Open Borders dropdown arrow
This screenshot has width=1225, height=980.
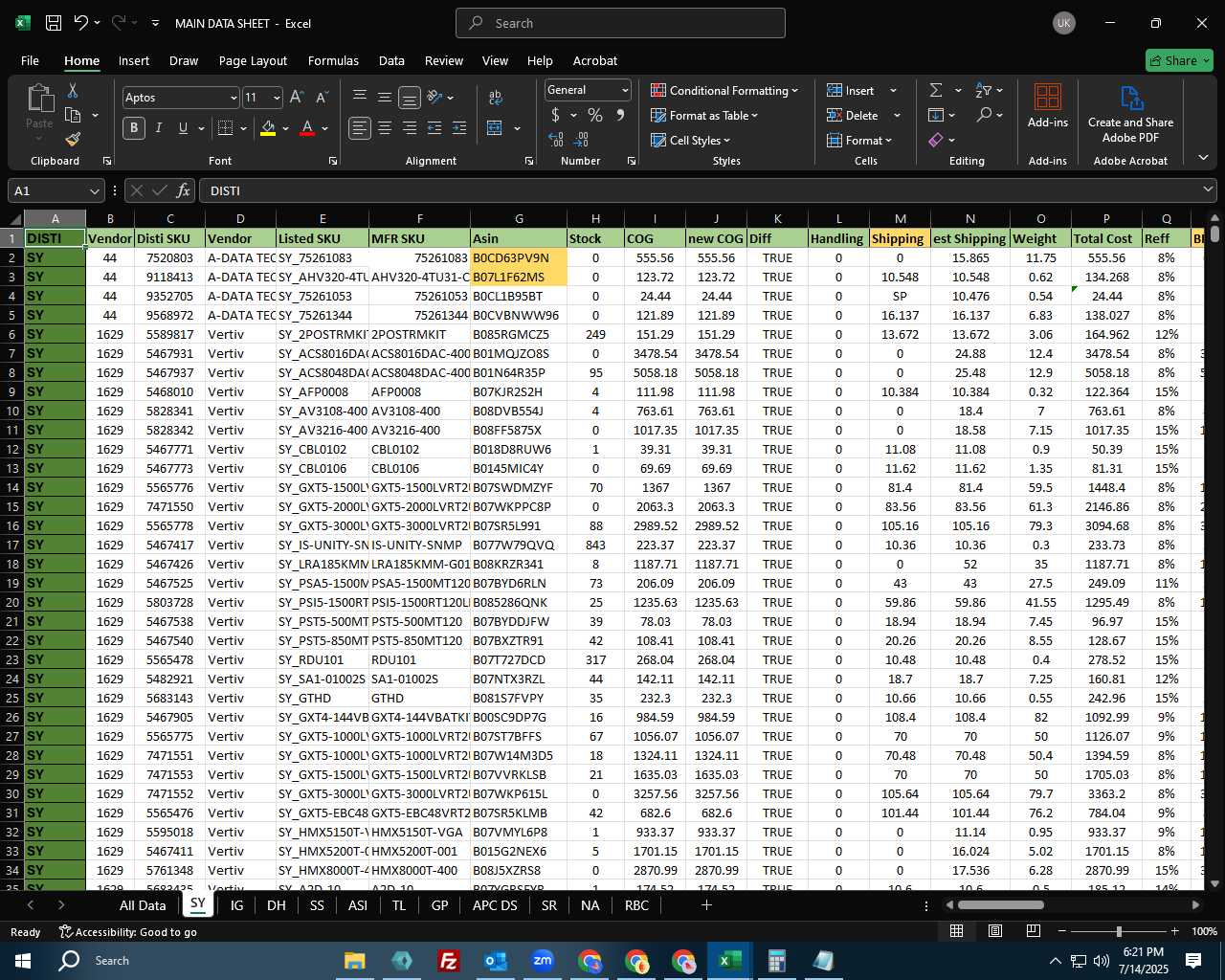pos(243,128)
